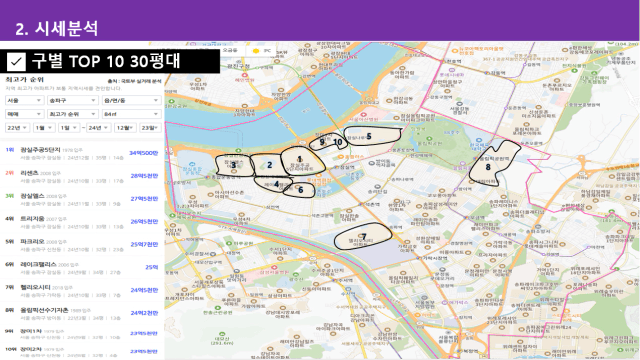The image size is (640, 360).
Task: Open 3위 잠실엘스 listing
Action: click(x=82, y=199)
